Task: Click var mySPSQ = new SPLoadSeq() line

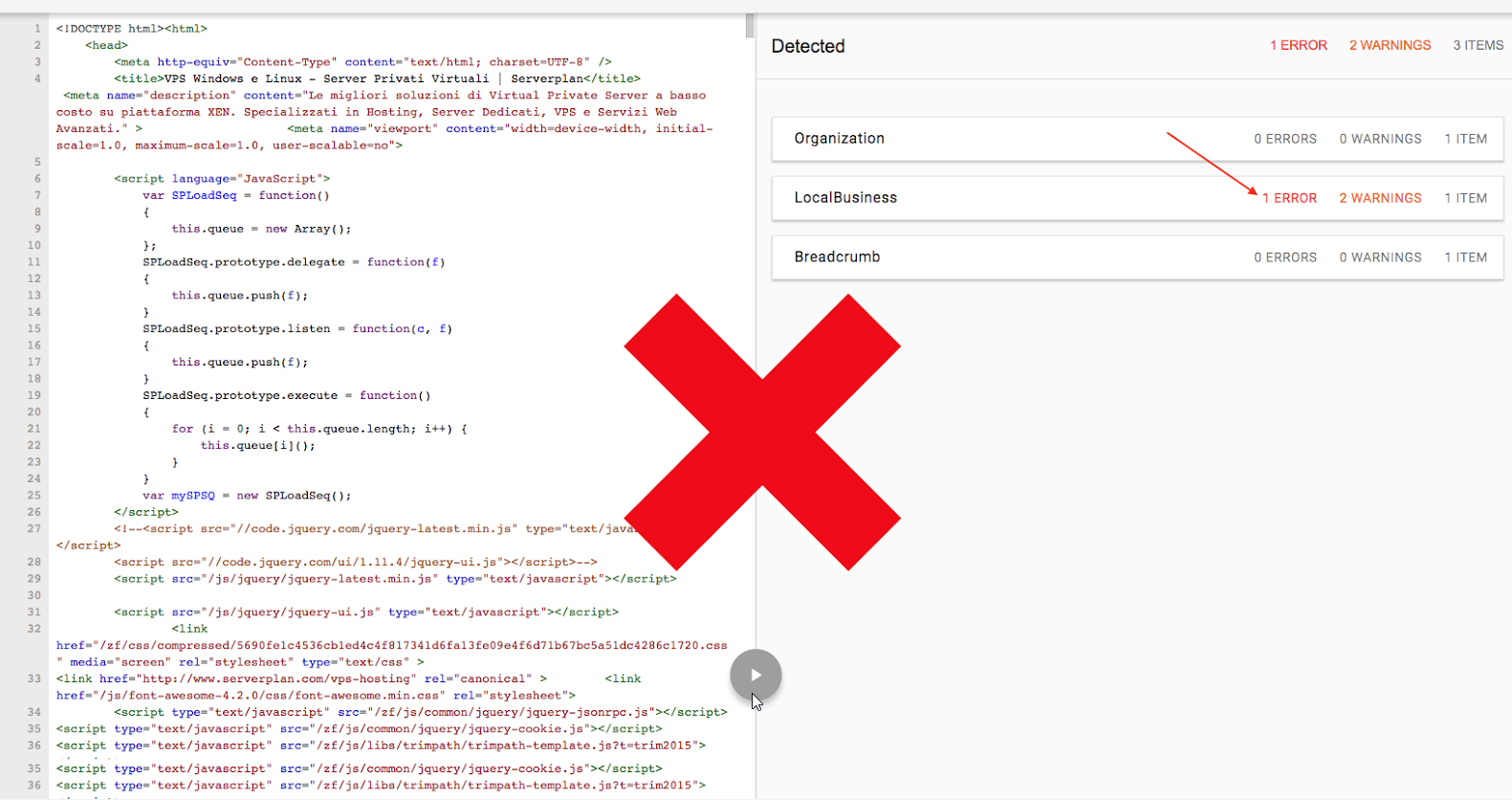Action: click(x=247, y=496)
